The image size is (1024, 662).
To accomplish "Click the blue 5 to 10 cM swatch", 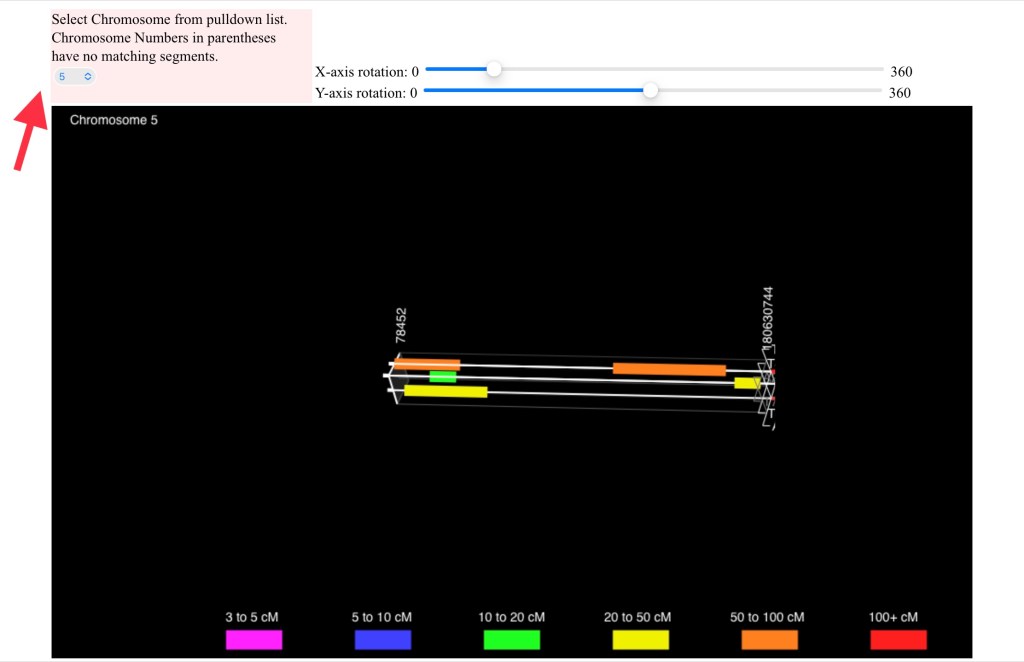I will [x=382, y=640].
